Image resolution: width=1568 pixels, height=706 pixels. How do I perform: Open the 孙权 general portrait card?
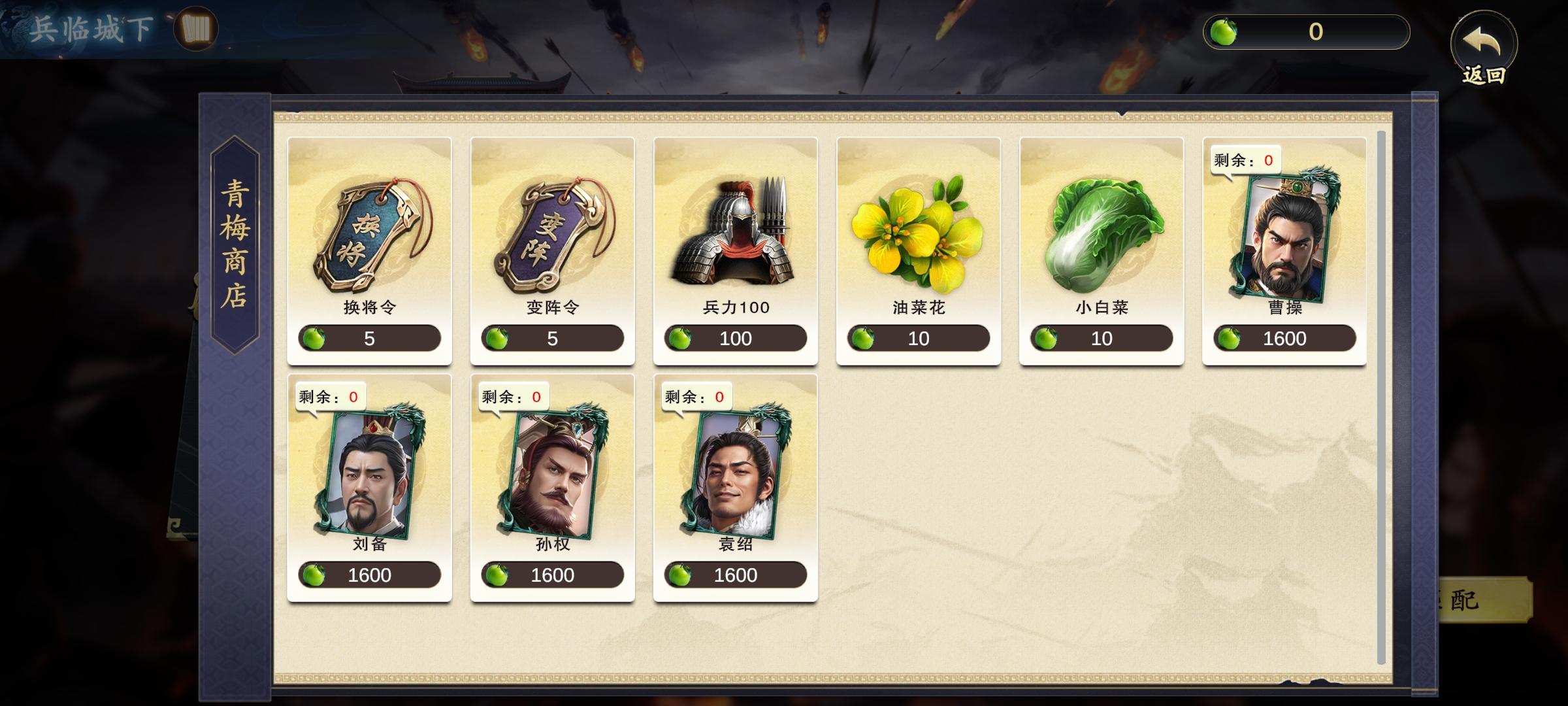[553, 472]
